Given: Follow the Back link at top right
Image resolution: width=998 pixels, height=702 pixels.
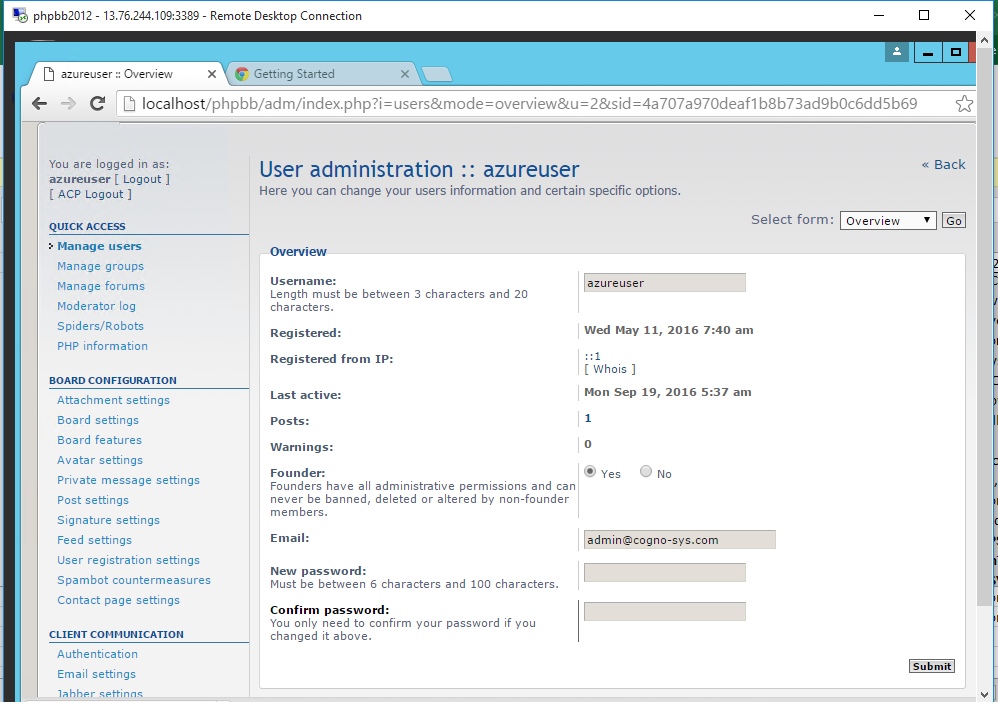Looking at the screenshot, I should point(943,164).
